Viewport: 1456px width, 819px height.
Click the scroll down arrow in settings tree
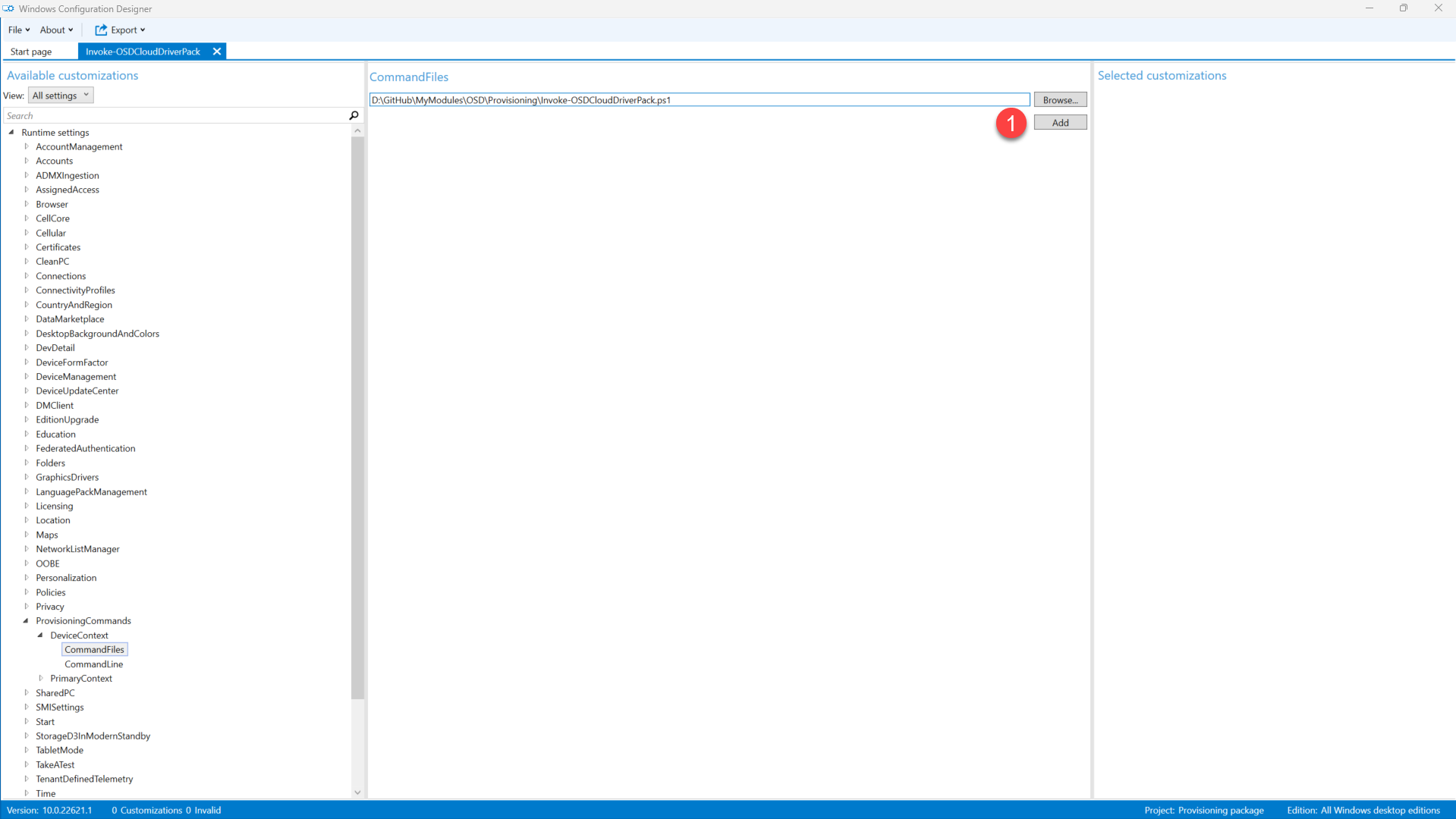[357, 792]
